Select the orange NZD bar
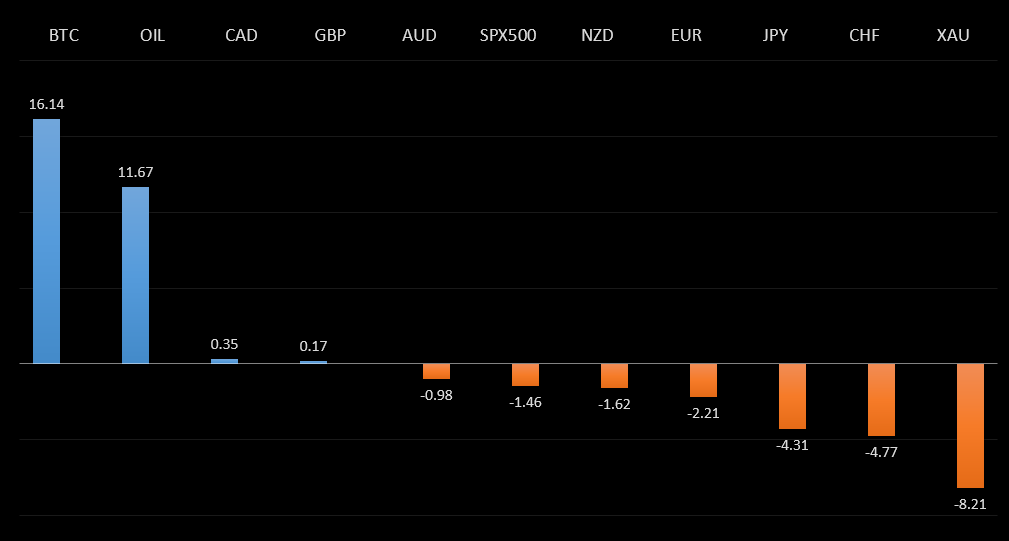Screen dimensions: 1009x541 614,375
